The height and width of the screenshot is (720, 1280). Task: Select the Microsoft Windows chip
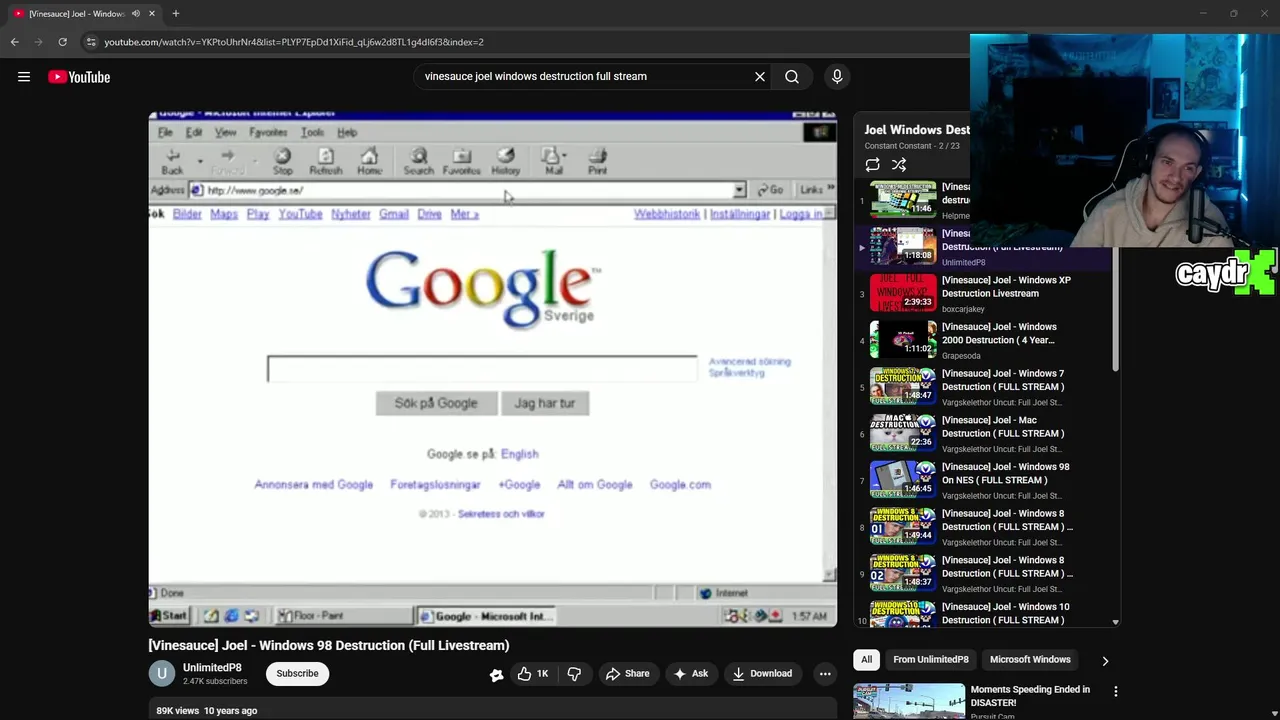coord(1030,660)
